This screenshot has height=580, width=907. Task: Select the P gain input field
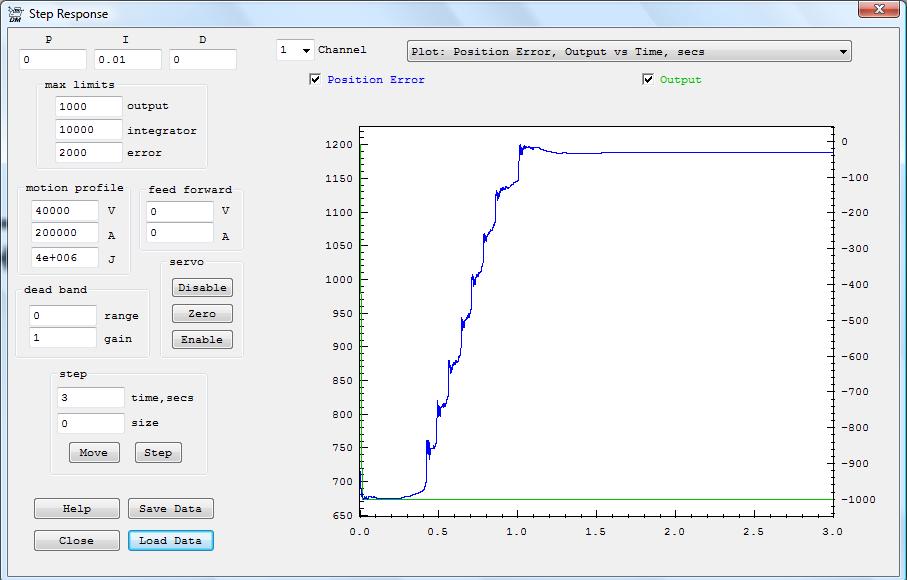tap(52, 60)
